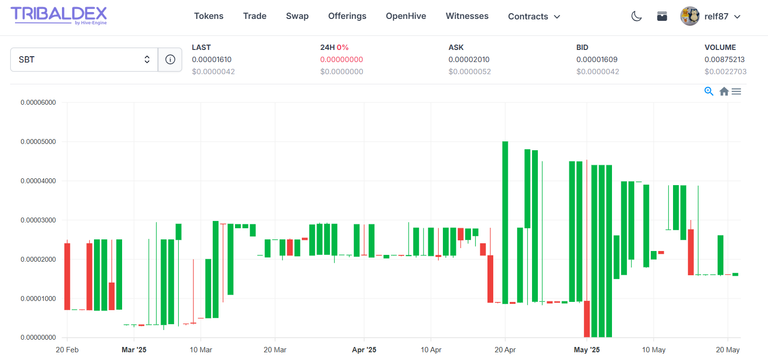Expand the Contracts dropdown menu
The height and width of the screenshot is (362, 768).
(x=534, y=16)
